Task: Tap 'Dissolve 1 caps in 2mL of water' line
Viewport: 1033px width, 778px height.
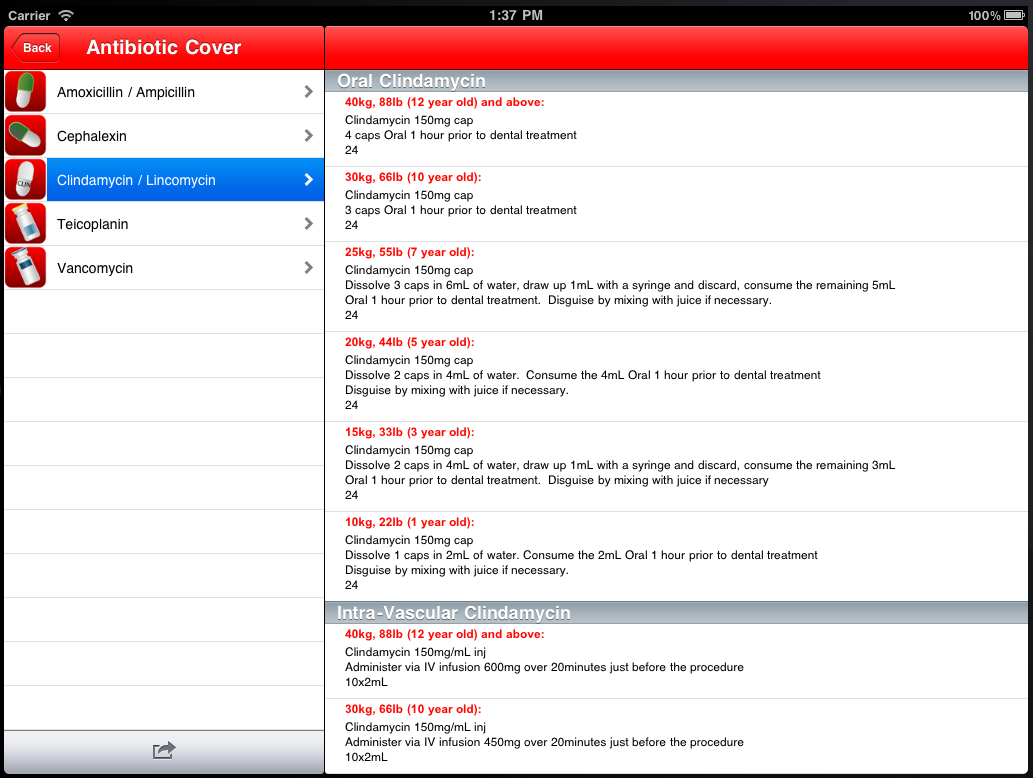Action: pyautogui.click(x=581, y=555)
